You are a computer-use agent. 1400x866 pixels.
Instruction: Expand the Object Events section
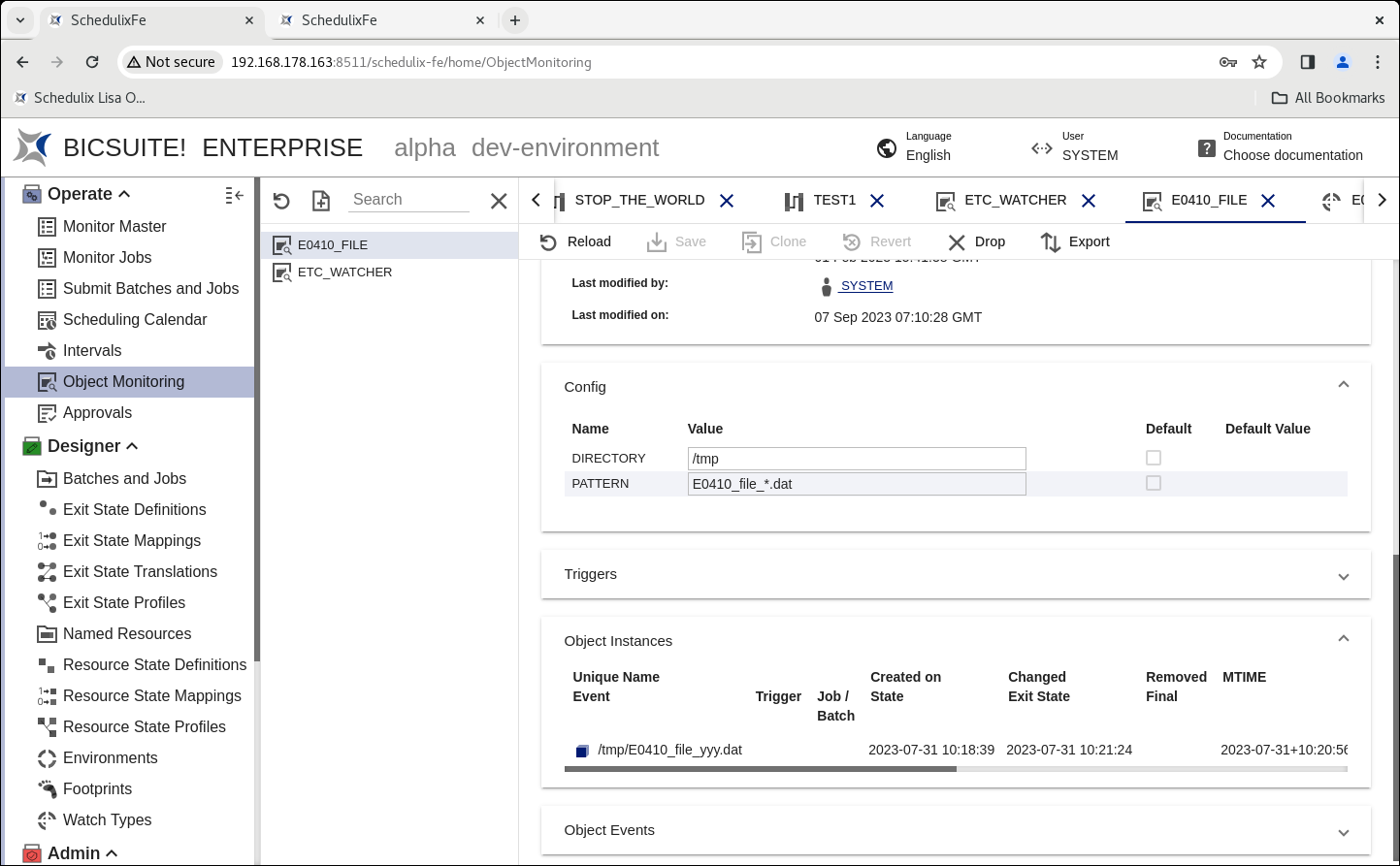1344,831
